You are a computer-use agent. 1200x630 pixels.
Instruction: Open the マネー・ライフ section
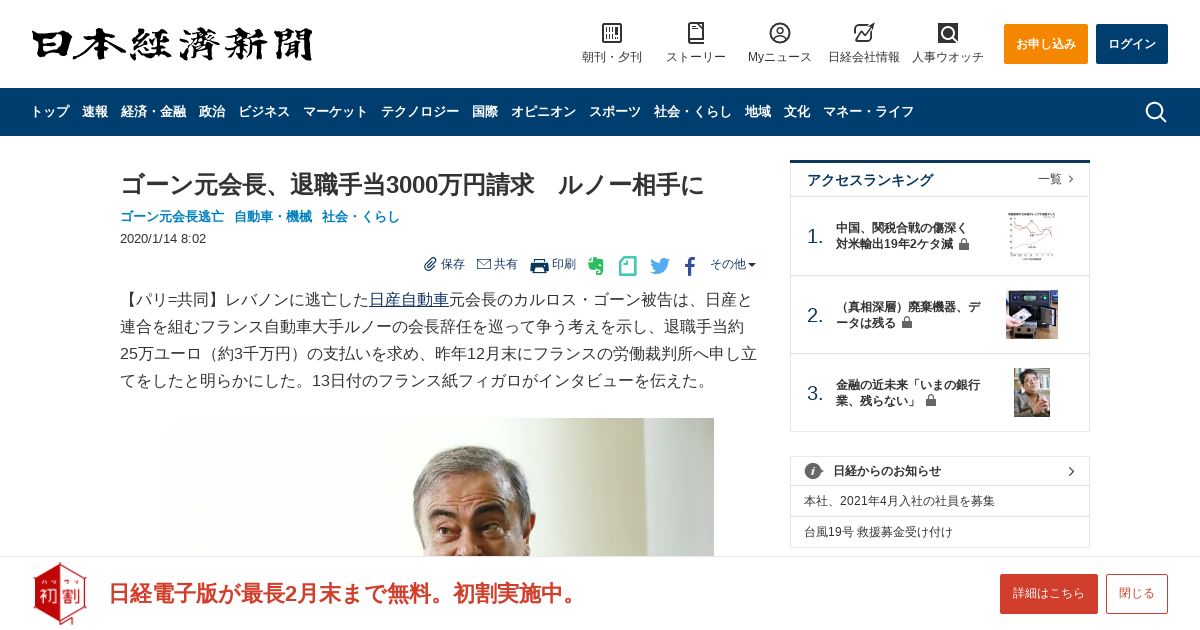pyautogui.click(x=868, y=112)
